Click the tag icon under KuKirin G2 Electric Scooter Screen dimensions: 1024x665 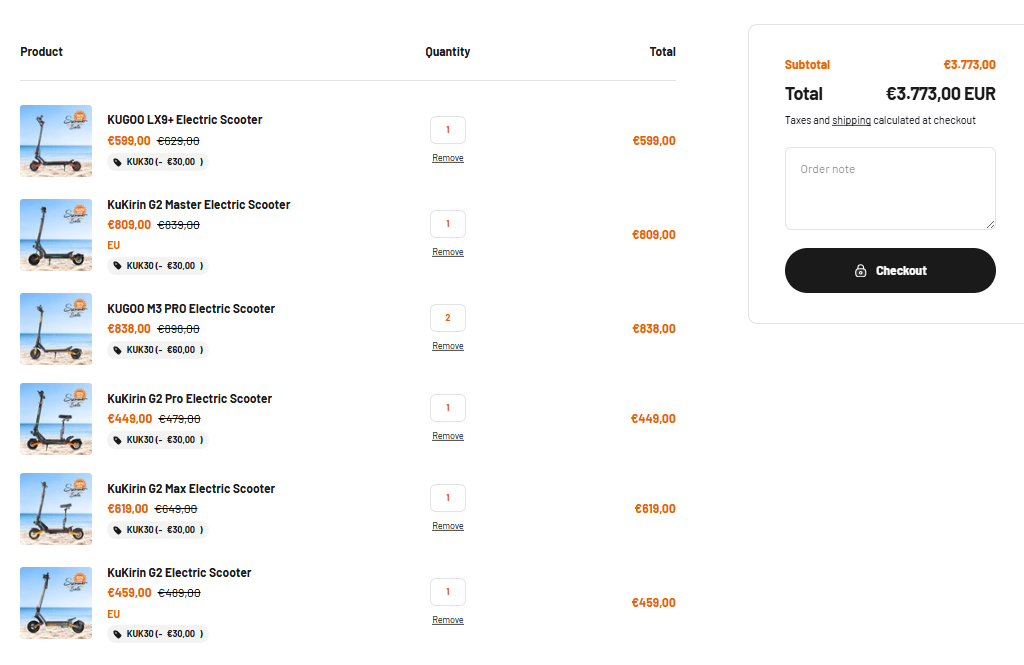118,634
